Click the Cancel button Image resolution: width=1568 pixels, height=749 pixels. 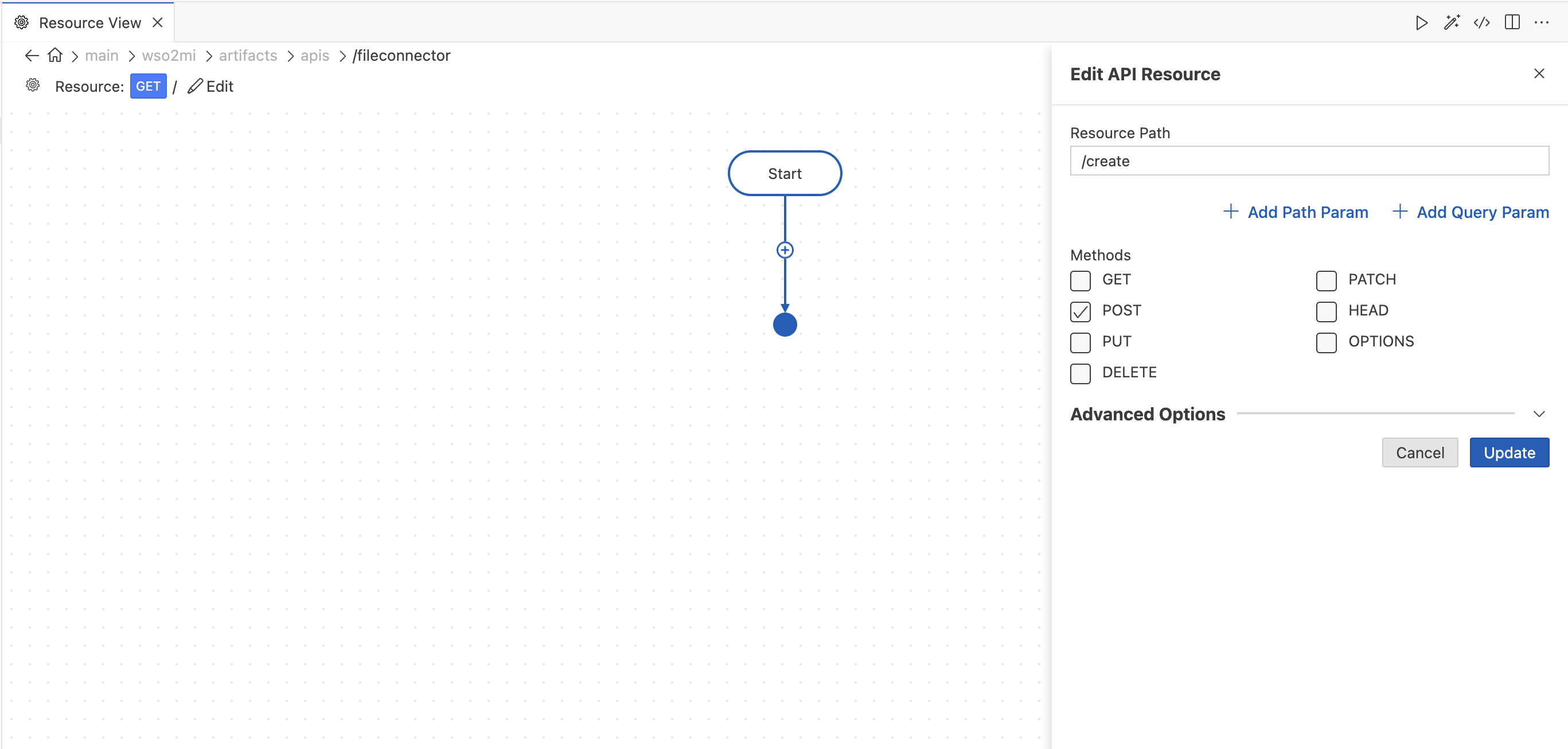1419,452
